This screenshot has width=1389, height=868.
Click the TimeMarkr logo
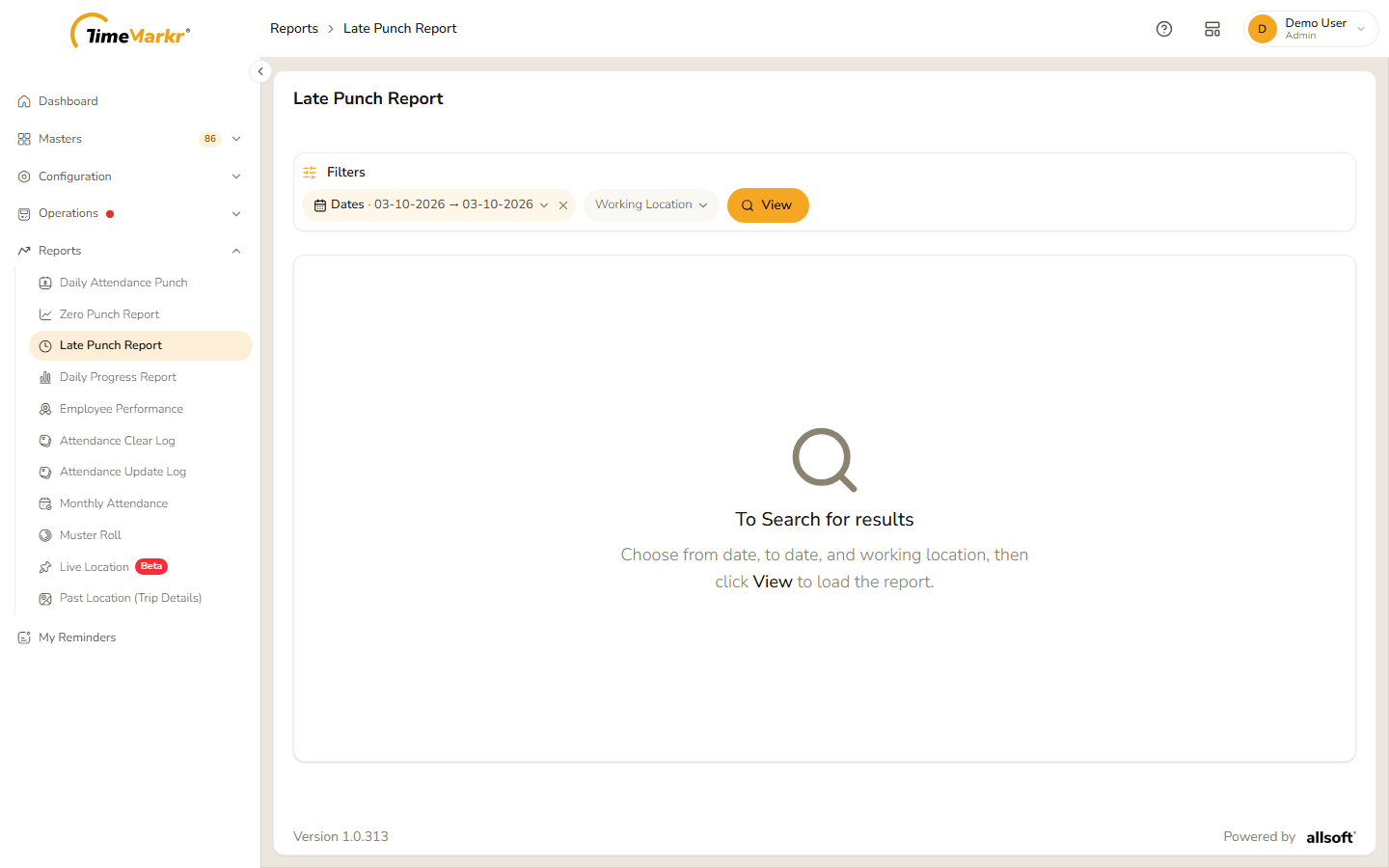tap(130, 32)
